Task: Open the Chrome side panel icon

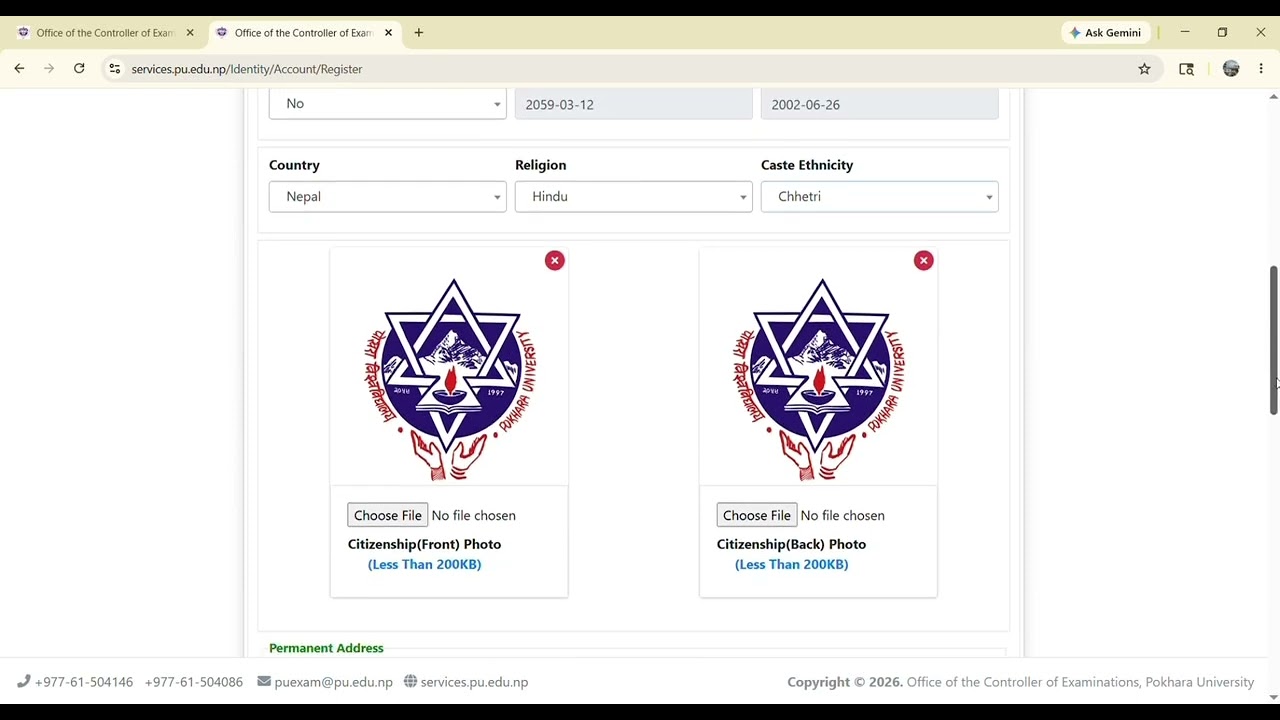Action: click(x=1187, y=69)
